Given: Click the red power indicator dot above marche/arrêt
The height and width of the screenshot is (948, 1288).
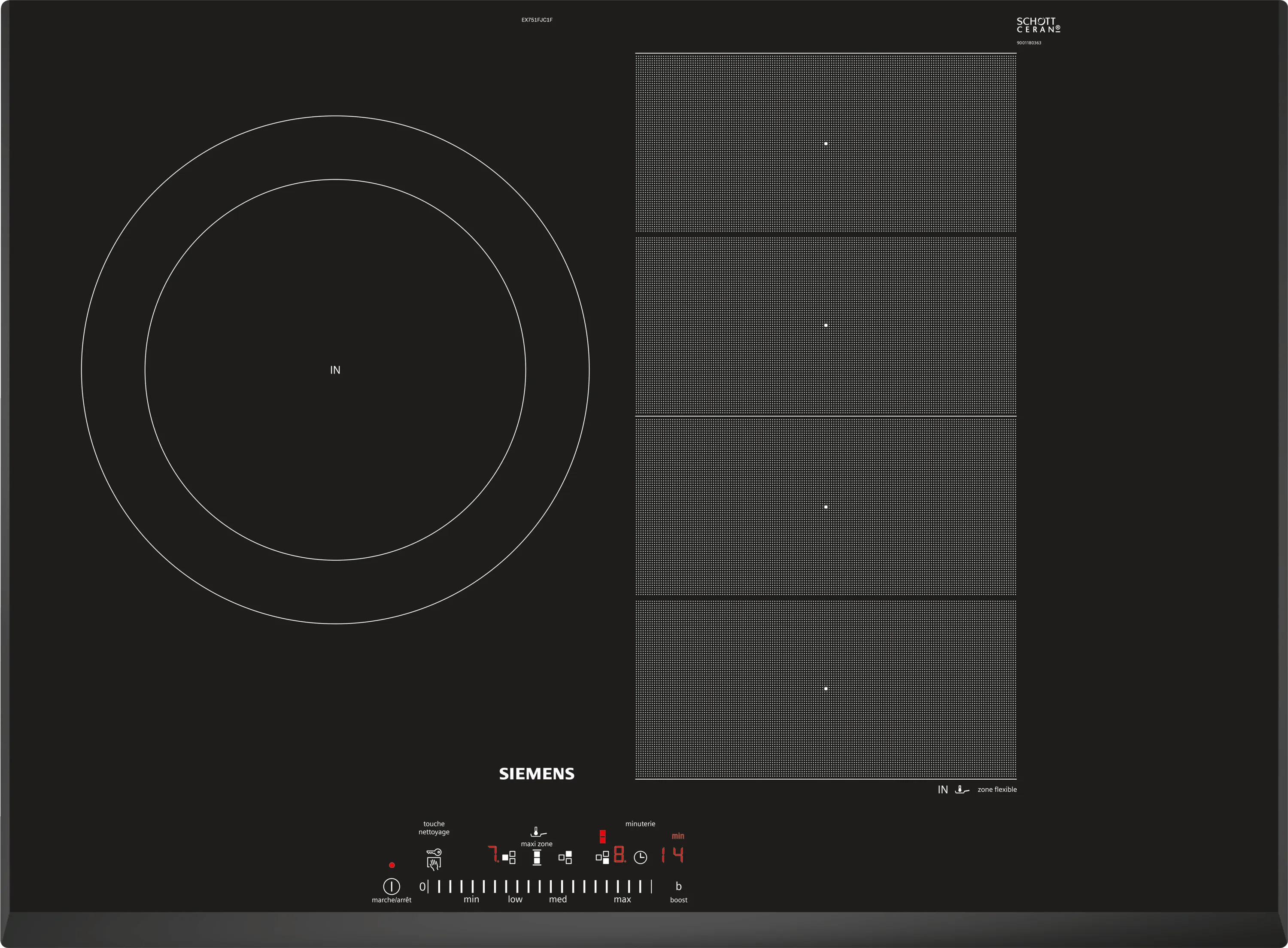Looking at the screenshot, I should (x=392, y=865).
